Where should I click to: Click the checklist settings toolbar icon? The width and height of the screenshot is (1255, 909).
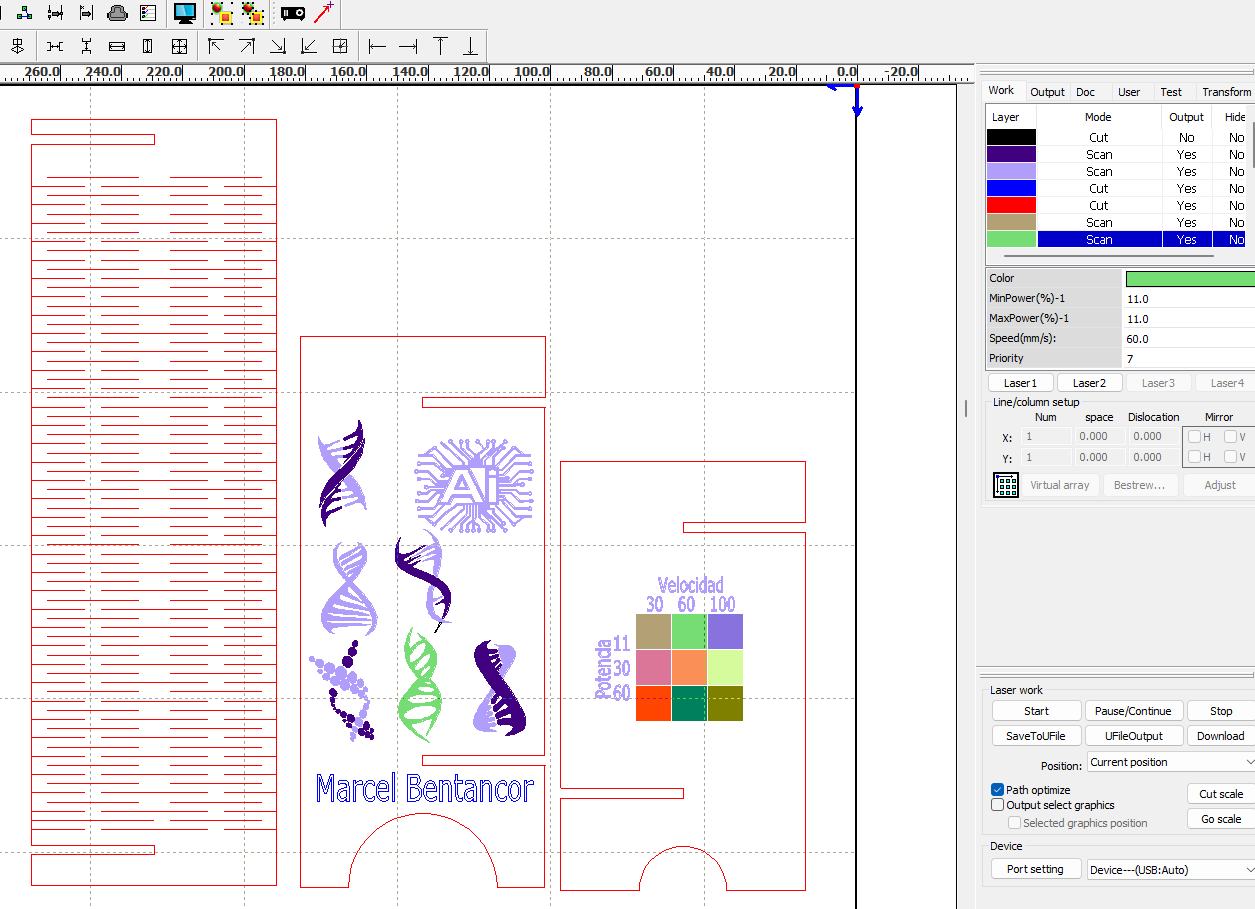click(148, 13)
